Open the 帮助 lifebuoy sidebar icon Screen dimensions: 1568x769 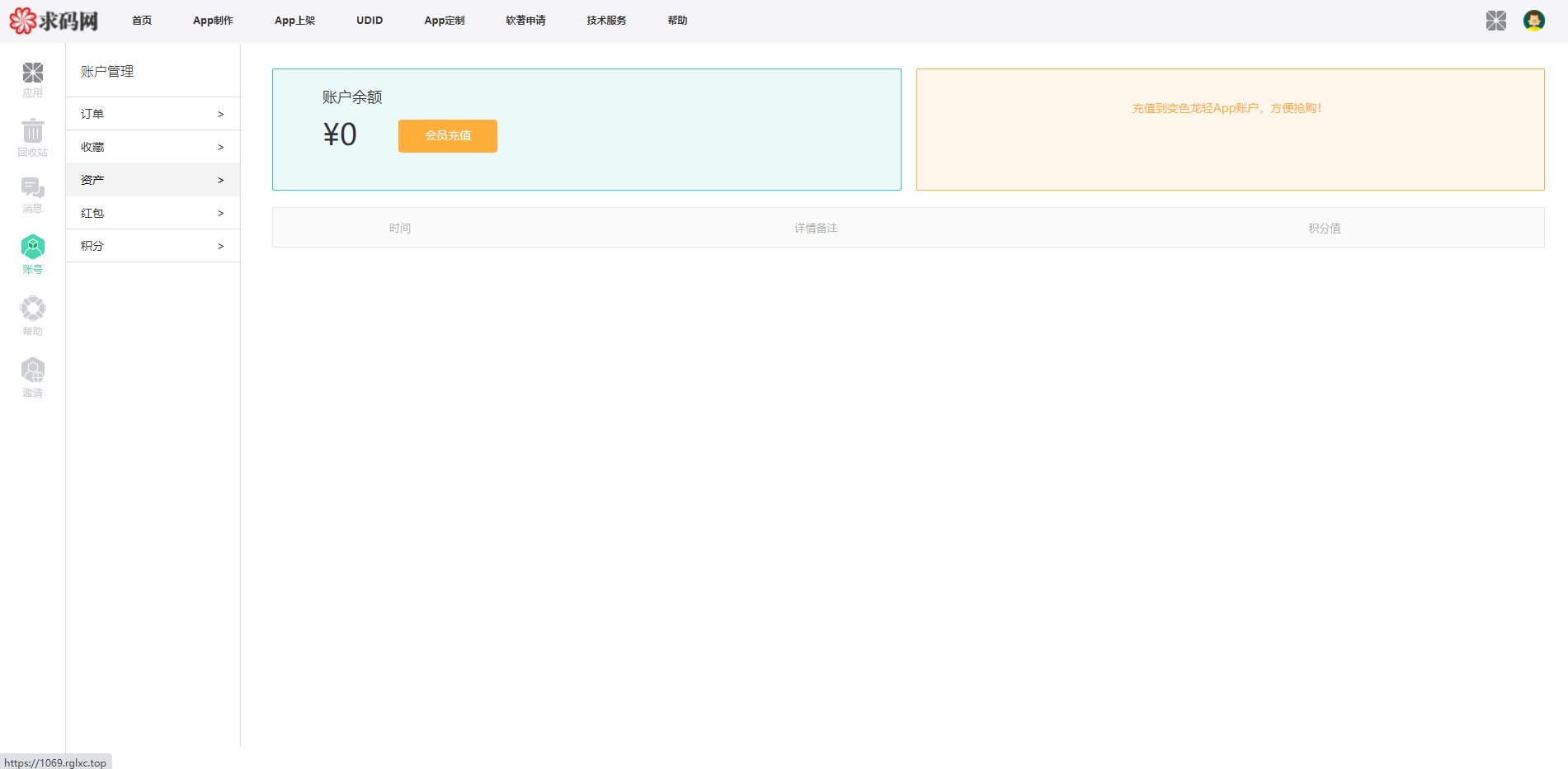[33, 315]
